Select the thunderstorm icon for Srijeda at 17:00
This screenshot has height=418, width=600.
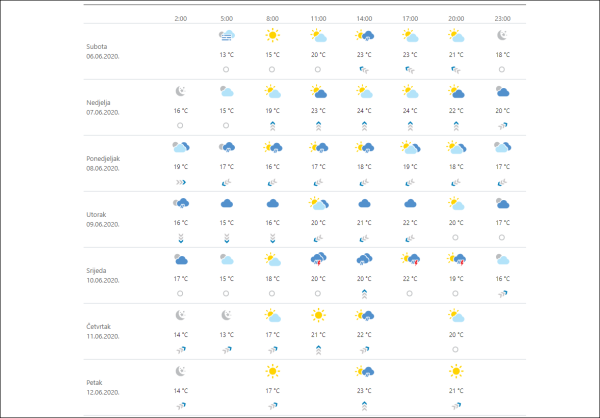click(x=411, y=259)
